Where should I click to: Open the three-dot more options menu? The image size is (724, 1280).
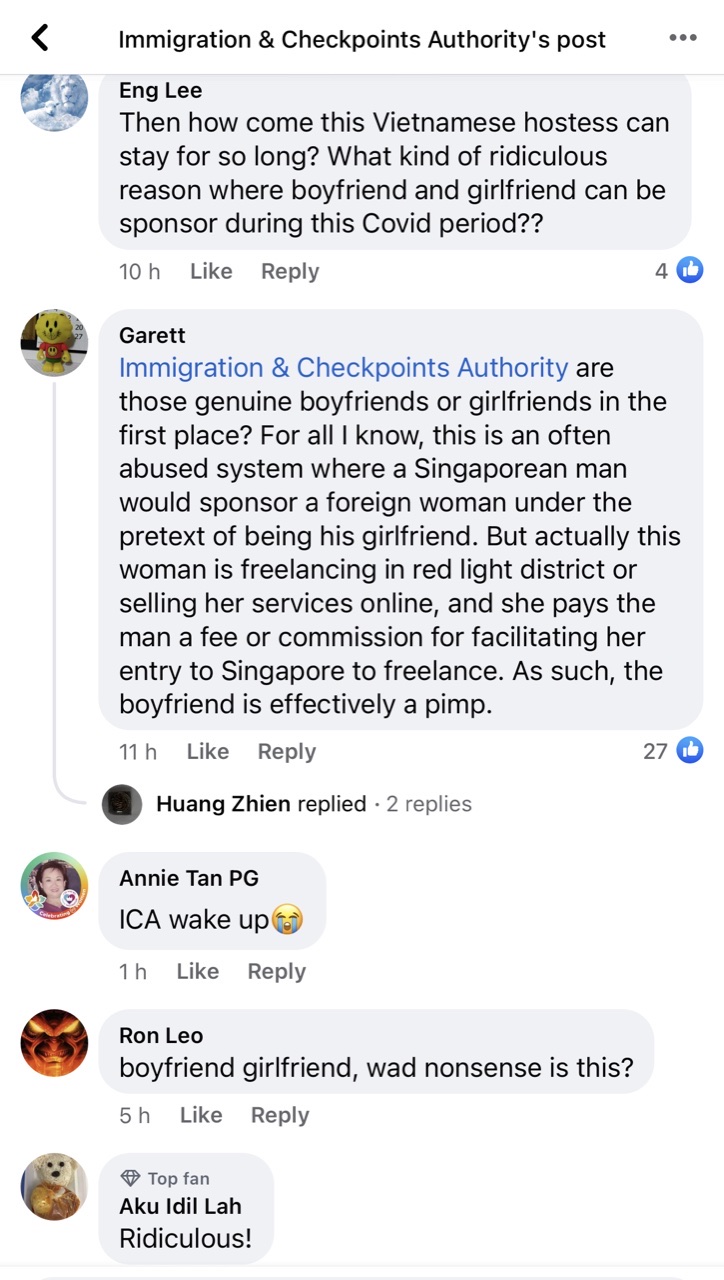[683, 39]
